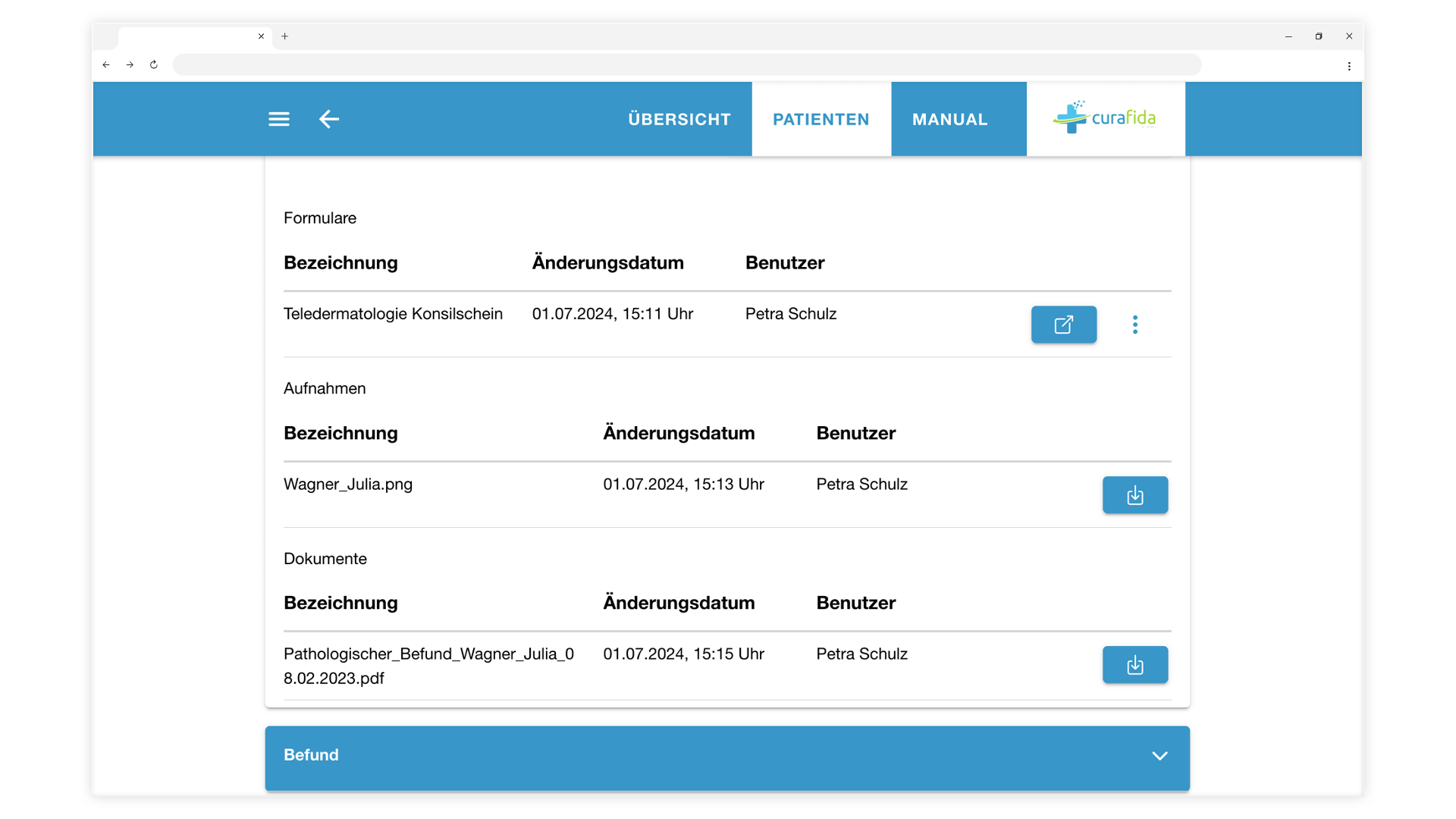Download the Wagner_Julia.png recording

1135,495
